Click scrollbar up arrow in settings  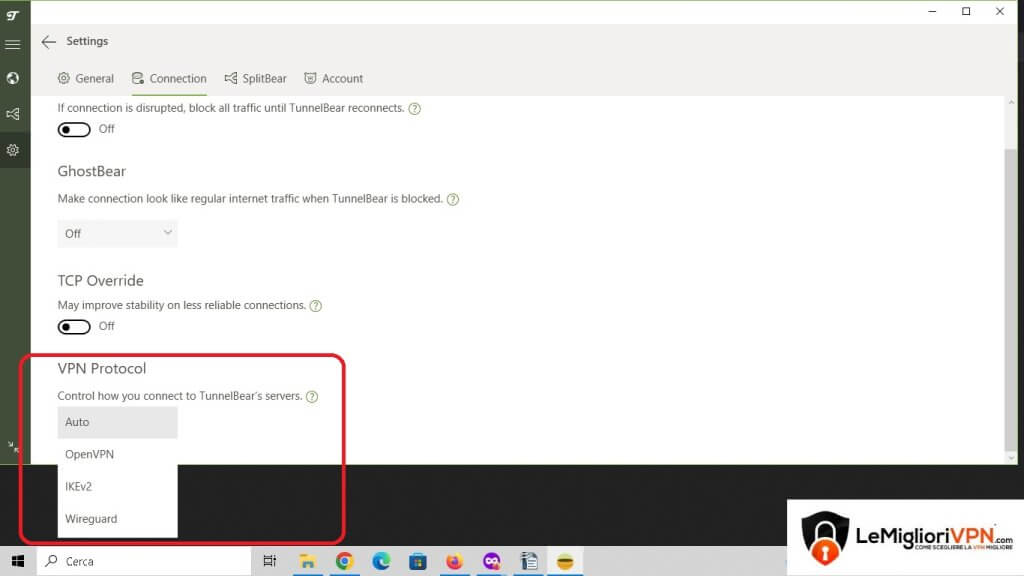tap(1011, 103)
